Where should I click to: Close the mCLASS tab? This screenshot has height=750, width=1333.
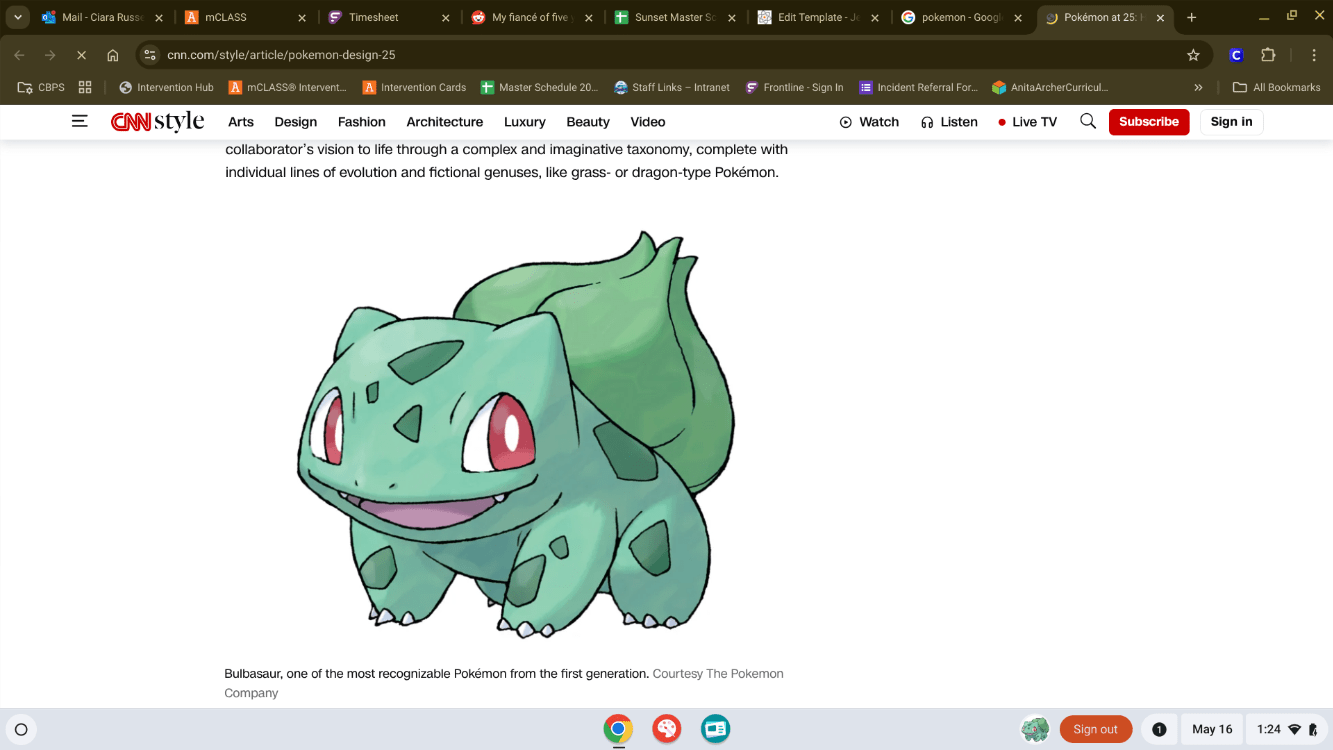coord(302,18)
